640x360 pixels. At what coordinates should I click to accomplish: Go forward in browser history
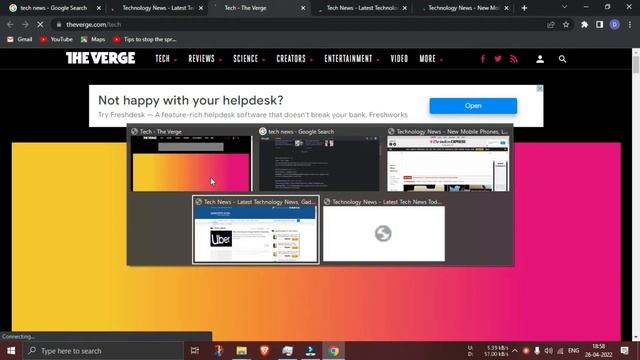click(25, 24)
